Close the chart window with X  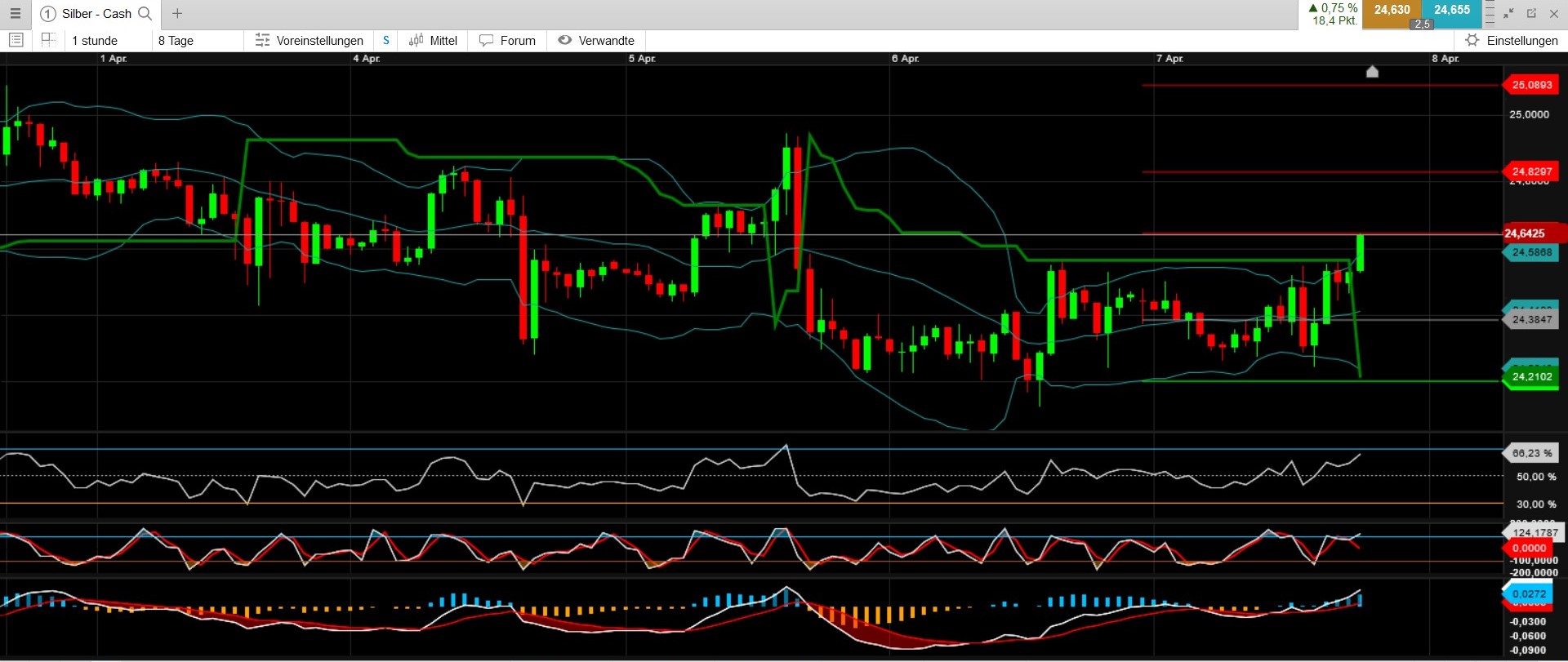click(x=1554, y=13)
